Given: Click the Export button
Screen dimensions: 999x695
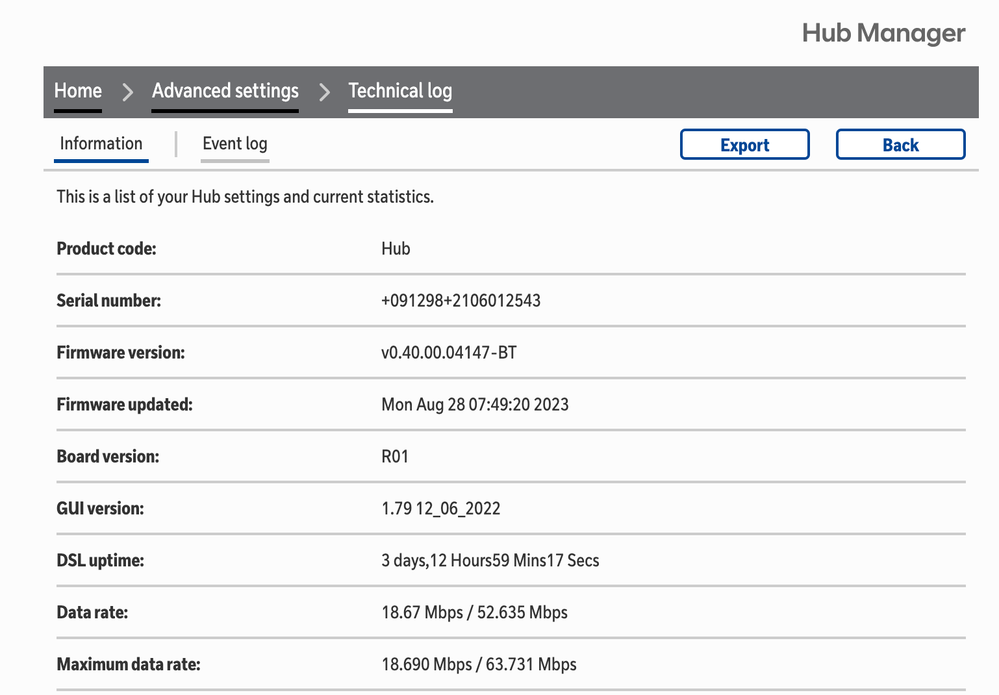Looking at the screenshot, I should click(744, 144).
